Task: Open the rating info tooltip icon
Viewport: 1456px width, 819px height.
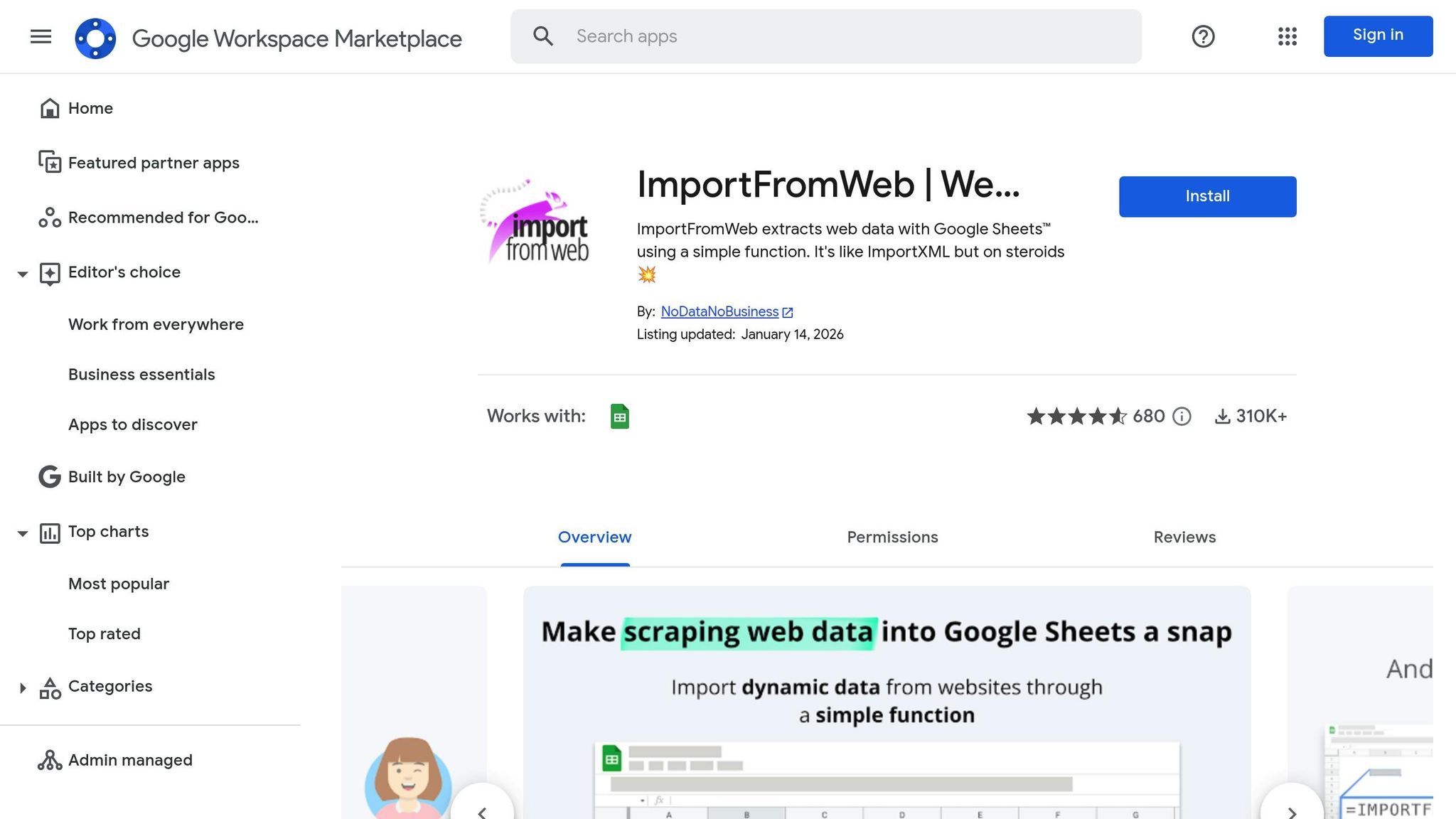Action: coord(1182,417)
